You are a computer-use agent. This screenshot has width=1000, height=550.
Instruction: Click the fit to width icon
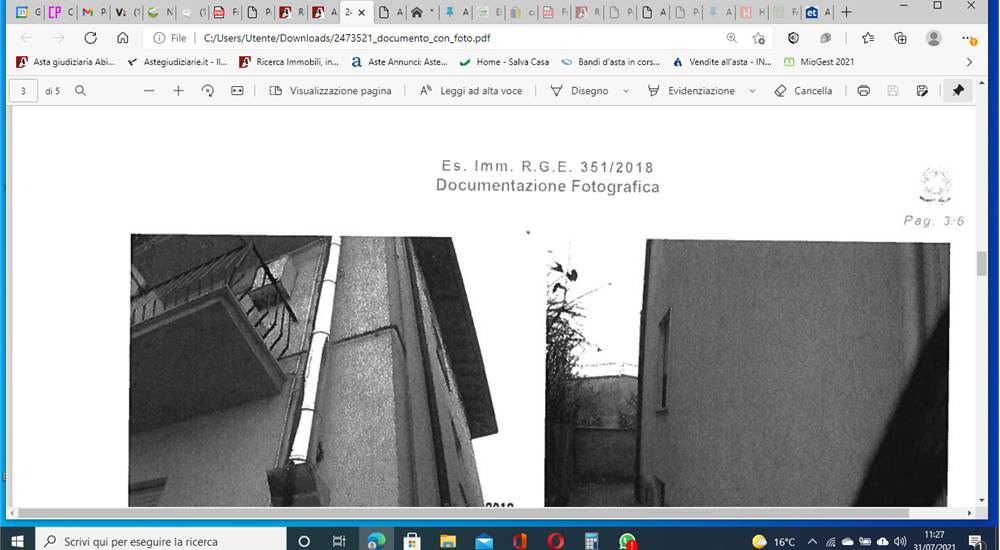(x=237, y=91)
